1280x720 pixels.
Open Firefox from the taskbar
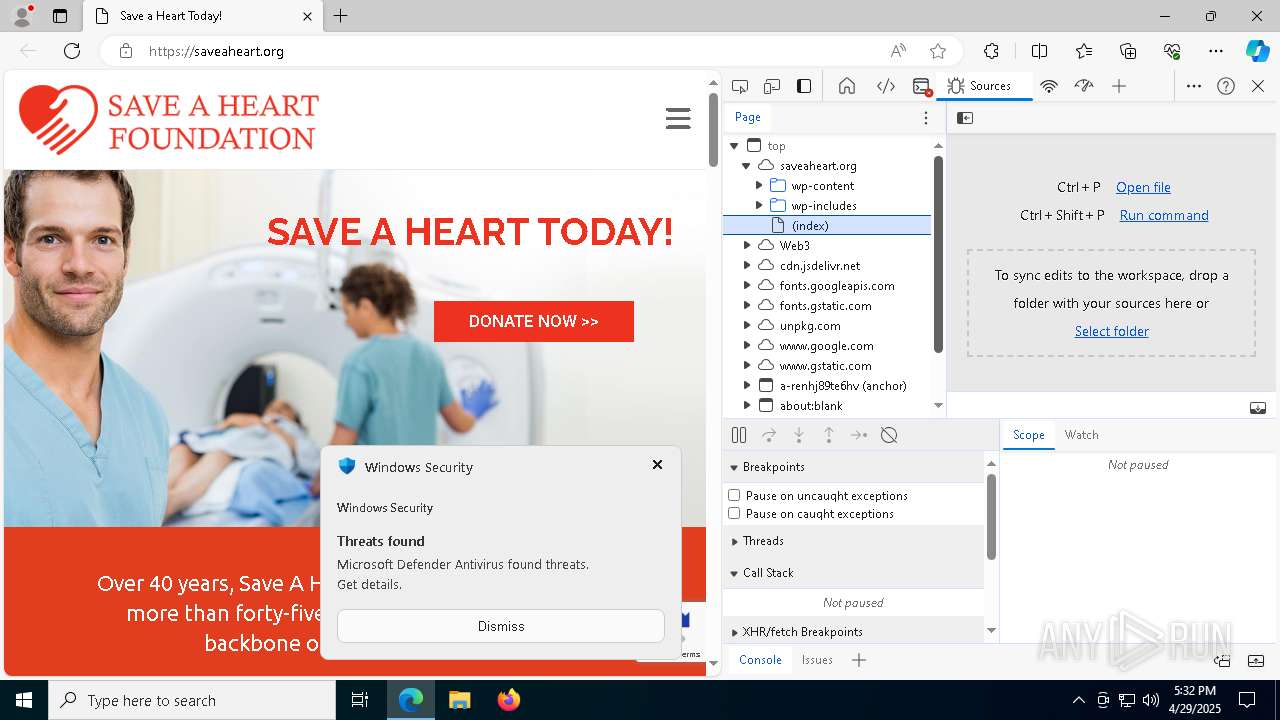[x=508, y=700]
